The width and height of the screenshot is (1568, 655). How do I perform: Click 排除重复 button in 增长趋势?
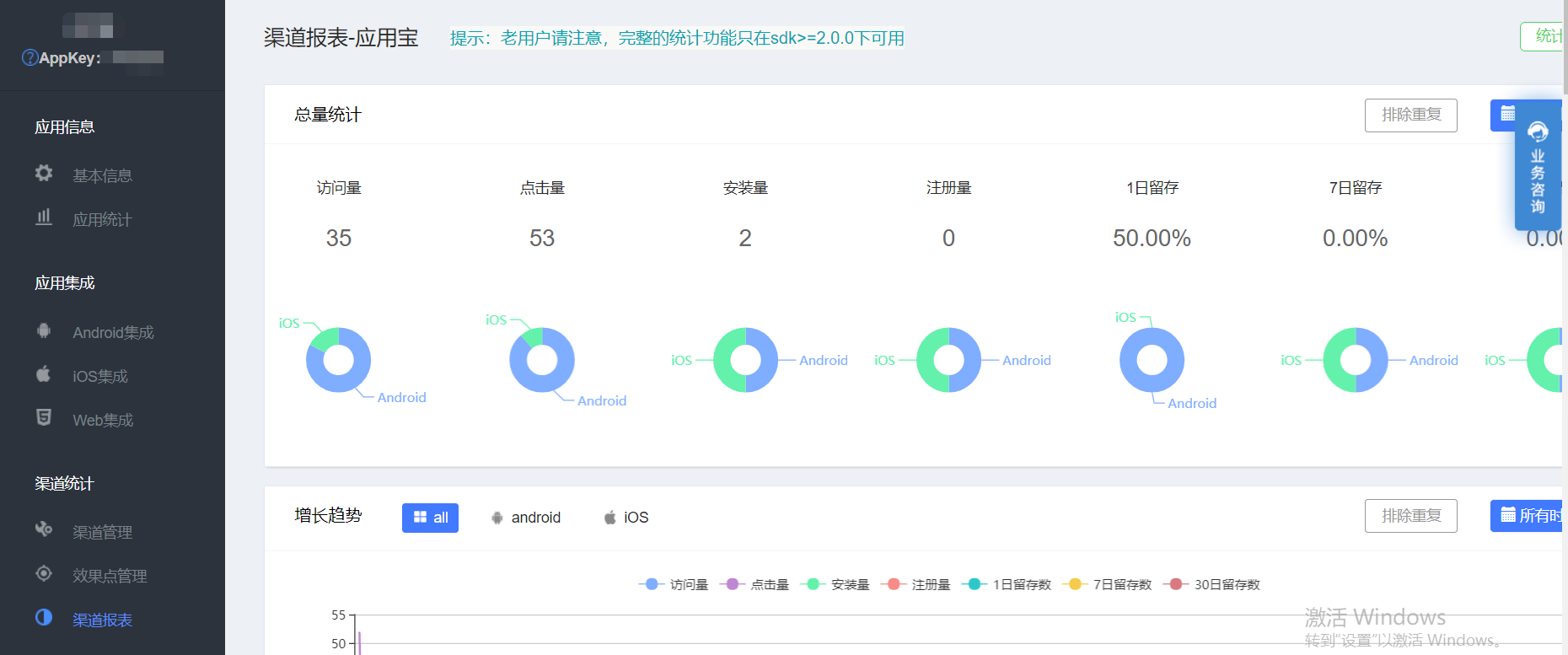click(x=1411, y=516)
